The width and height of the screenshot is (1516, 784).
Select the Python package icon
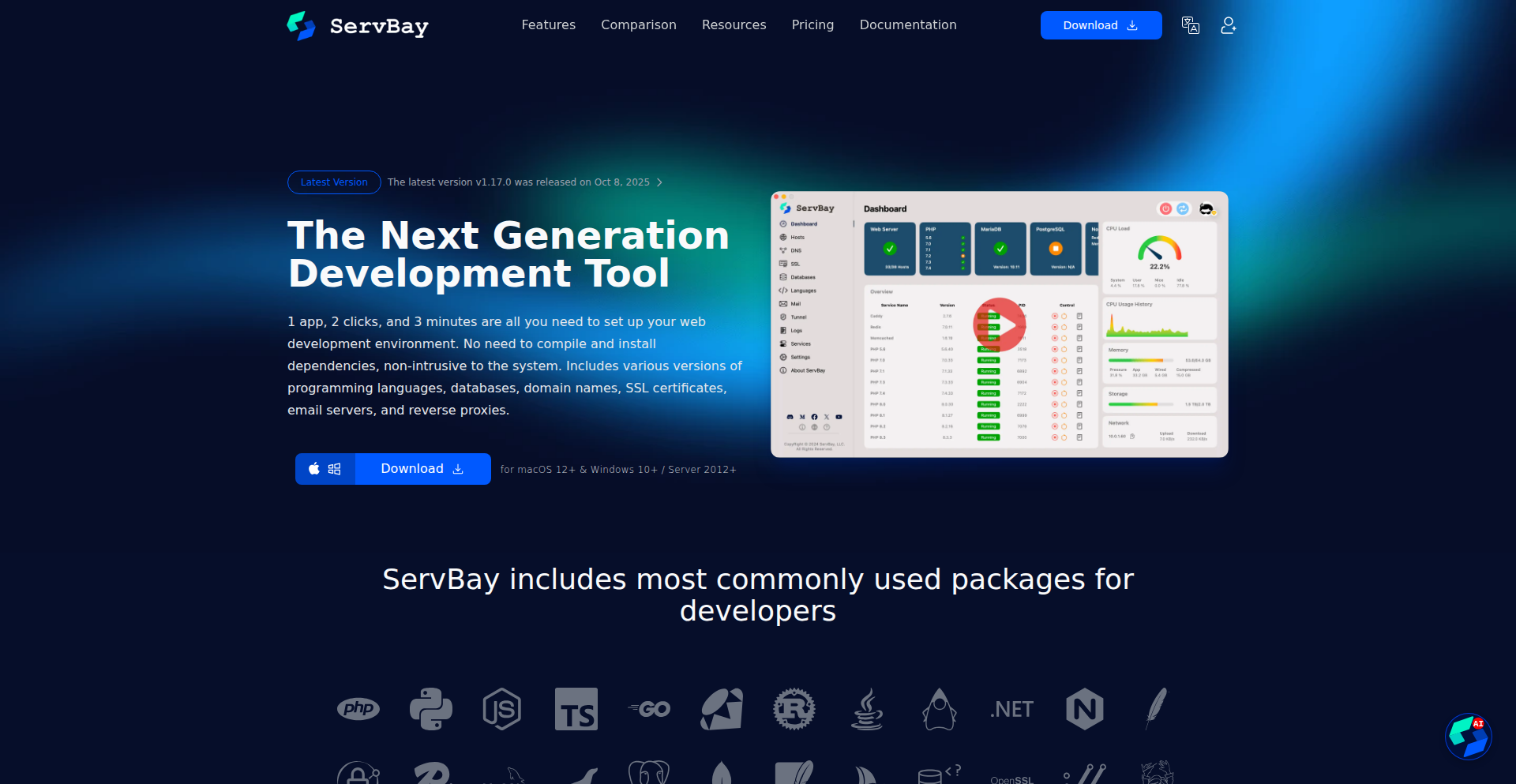coord(431,709)
